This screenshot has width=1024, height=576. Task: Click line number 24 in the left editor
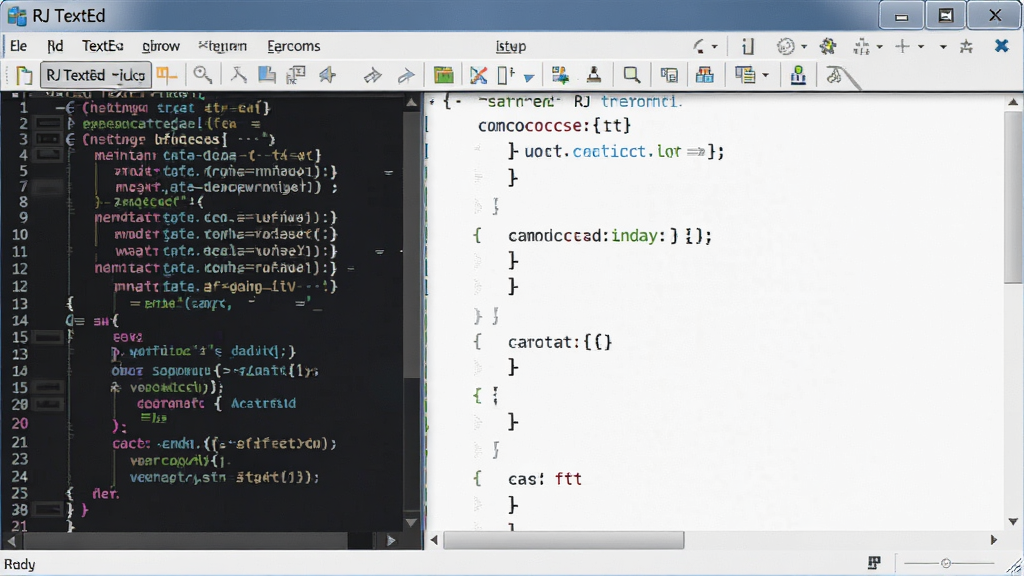tap(20, 476)
